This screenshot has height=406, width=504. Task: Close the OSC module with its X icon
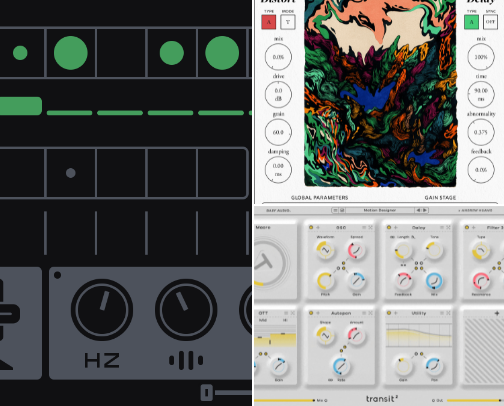click(370, 227)
